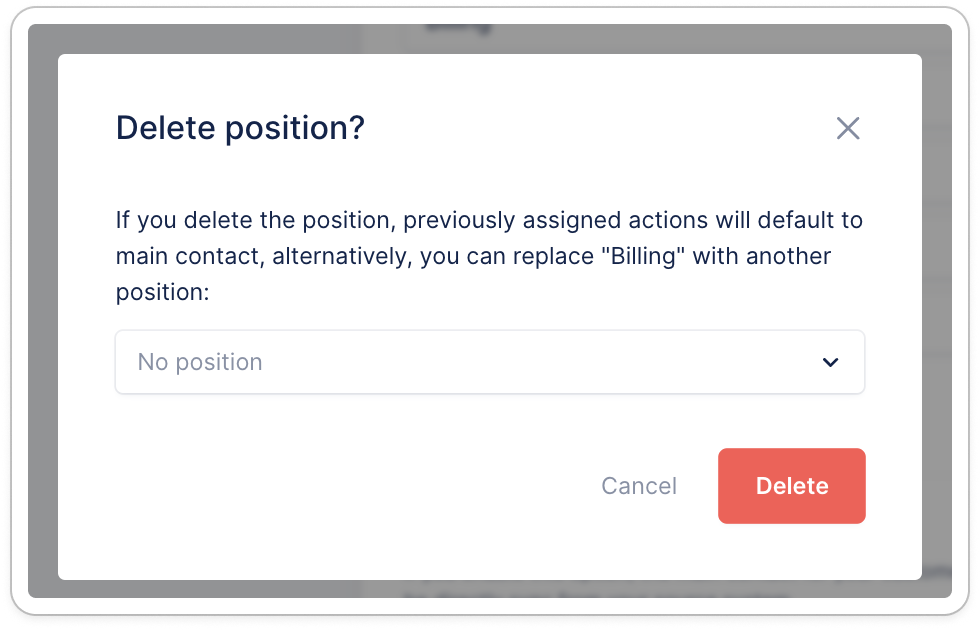Expand the replacement position combo box
980x630 pixels.
tap(490, 362)
